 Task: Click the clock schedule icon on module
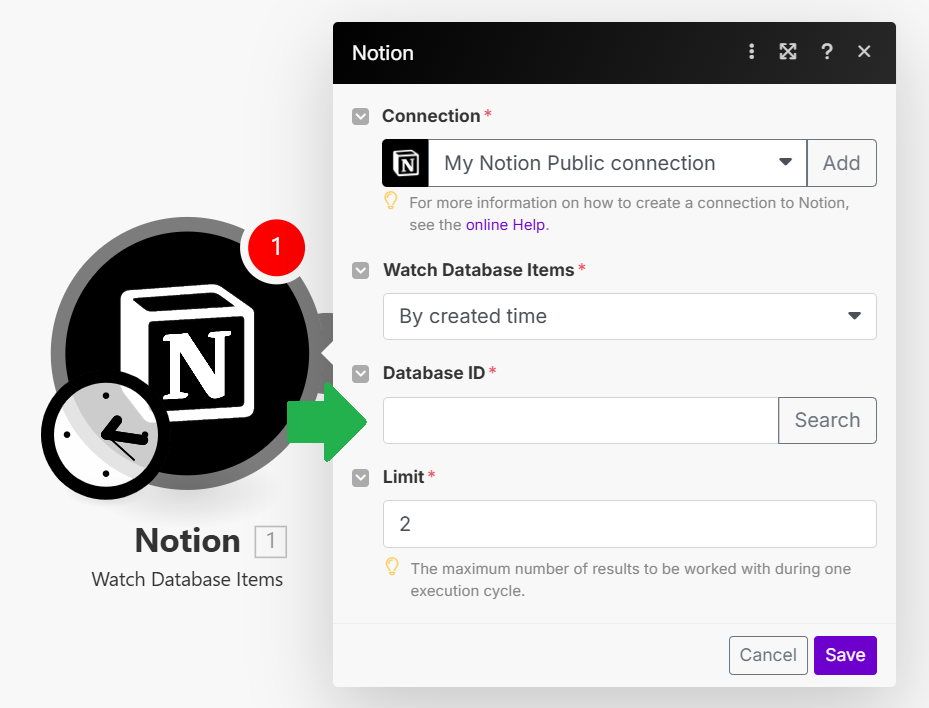click(x=105, y=435)
